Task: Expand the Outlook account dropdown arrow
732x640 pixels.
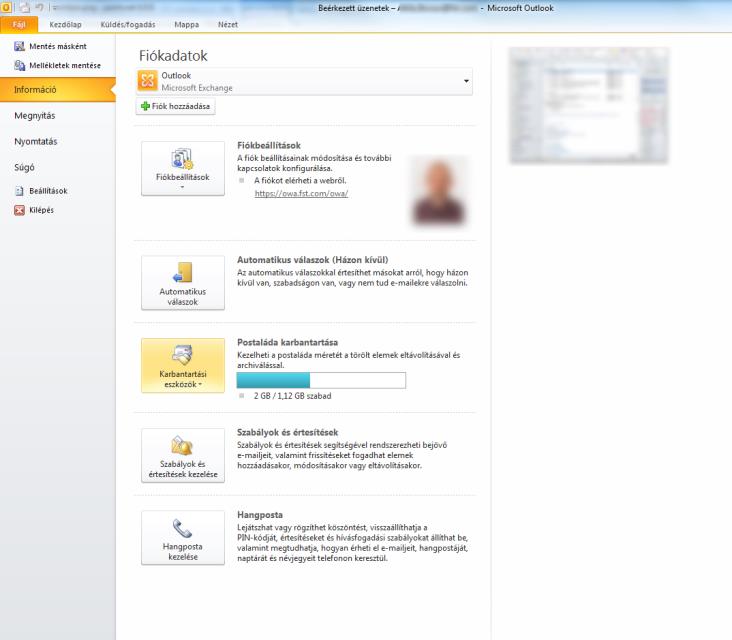Action: (466, 81)
